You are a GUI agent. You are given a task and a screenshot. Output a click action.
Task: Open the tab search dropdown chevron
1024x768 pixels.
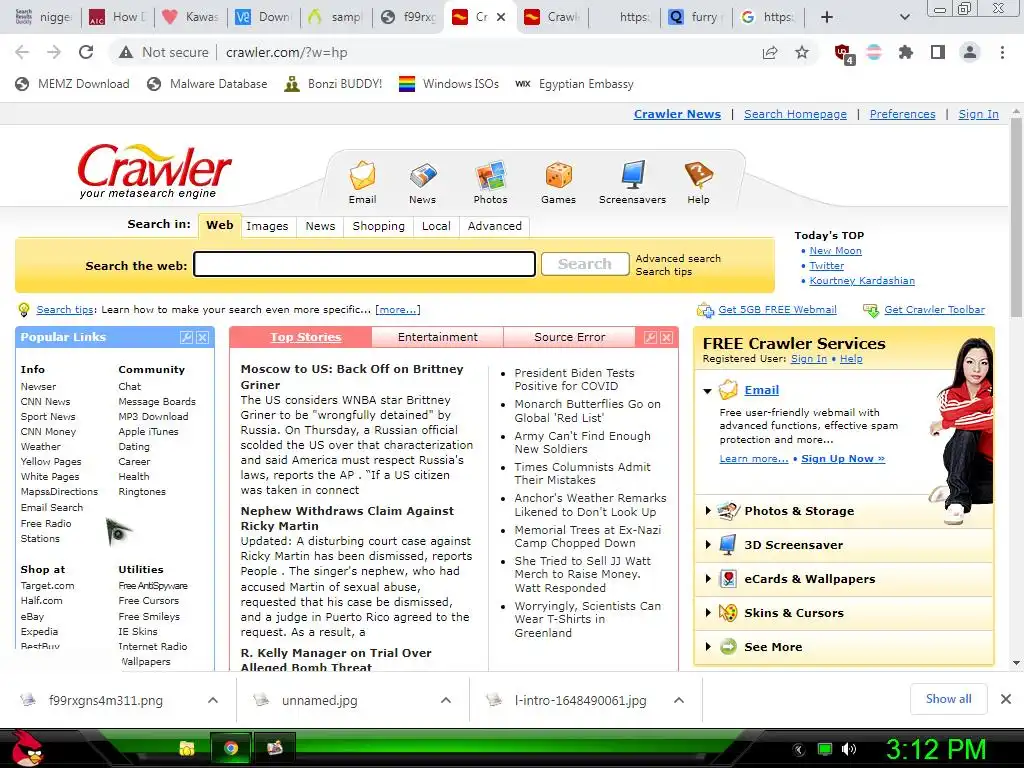904,17
